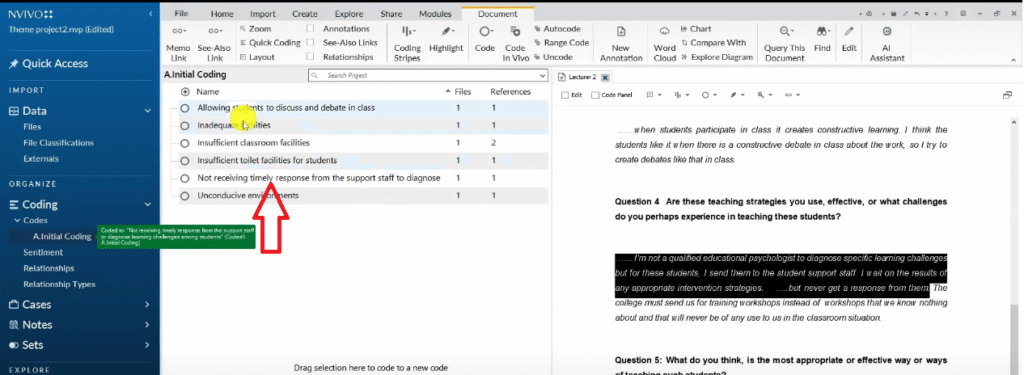Open the Zoom option in ribbon
The width and height of the screenshot is (1024, 375).
[x=255, y=29]
